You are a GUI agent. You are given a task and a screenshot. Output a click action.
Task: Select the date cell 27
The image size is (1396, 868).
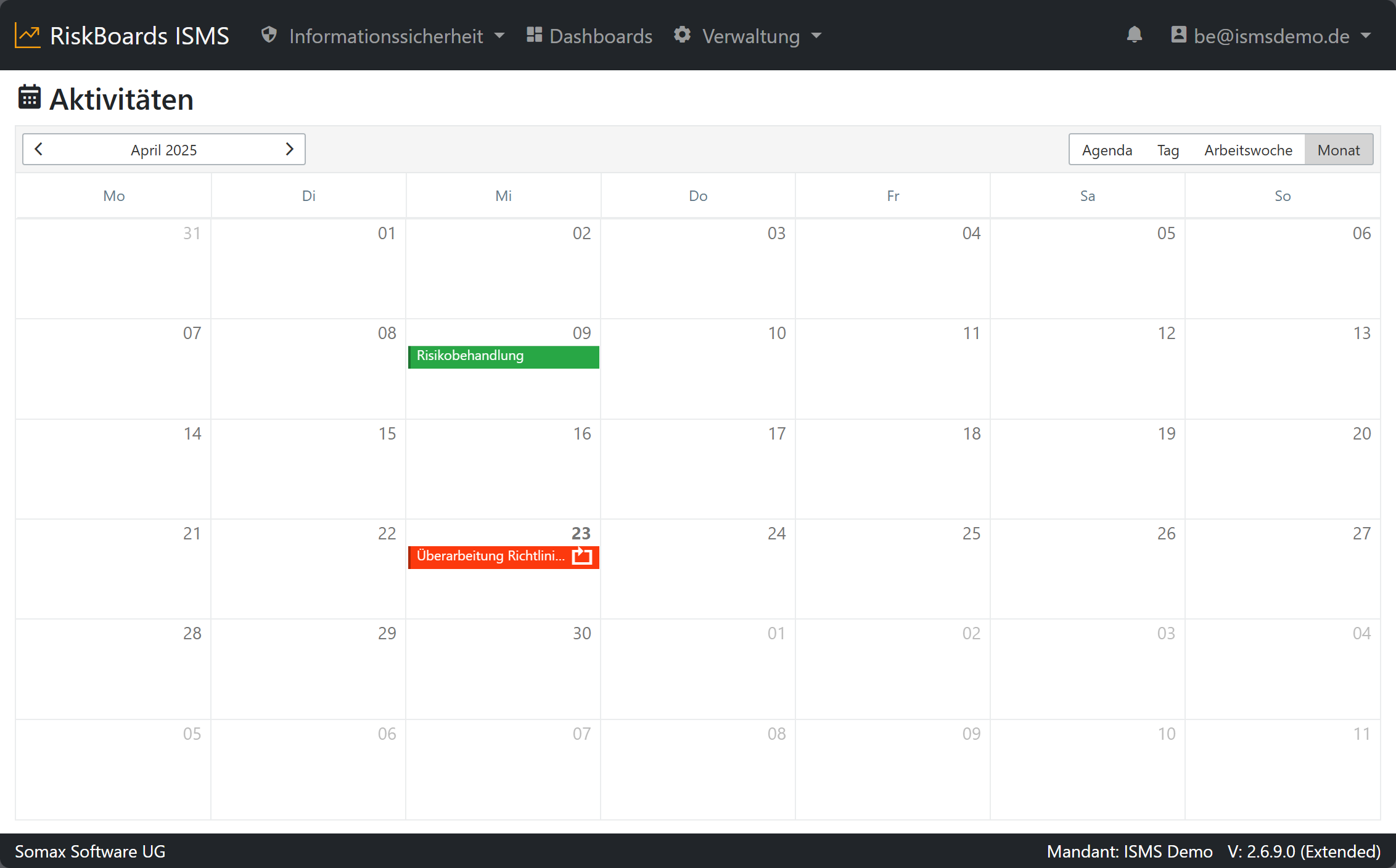pyautogui.click(x=1283, y=569)
